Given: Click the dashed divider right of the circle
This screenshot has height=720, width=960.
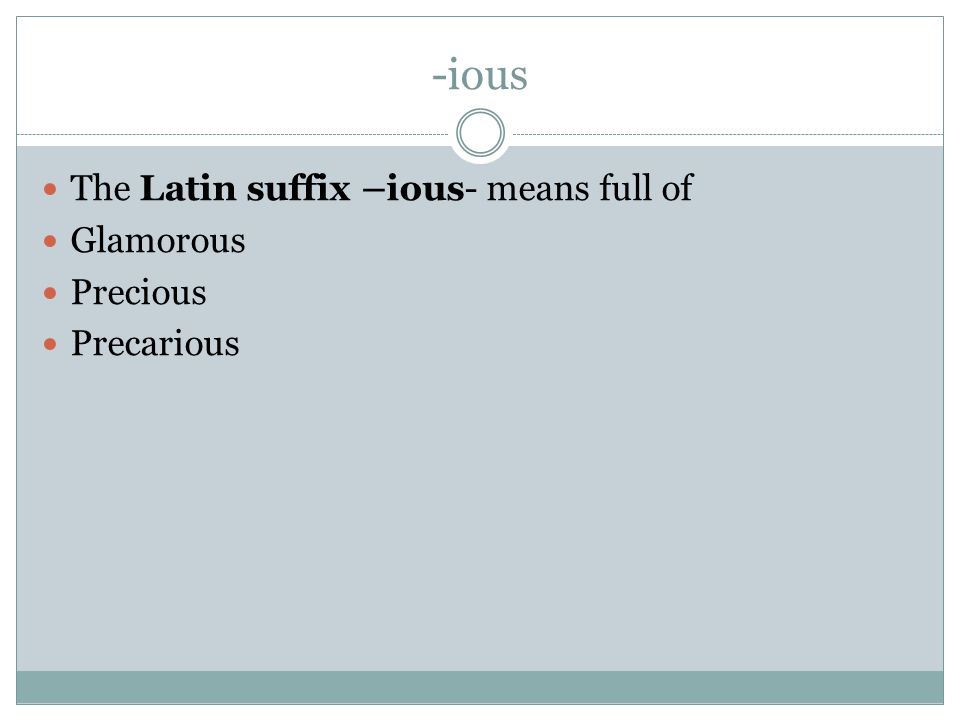Looking at the screenshot, I should click(728, 134).
